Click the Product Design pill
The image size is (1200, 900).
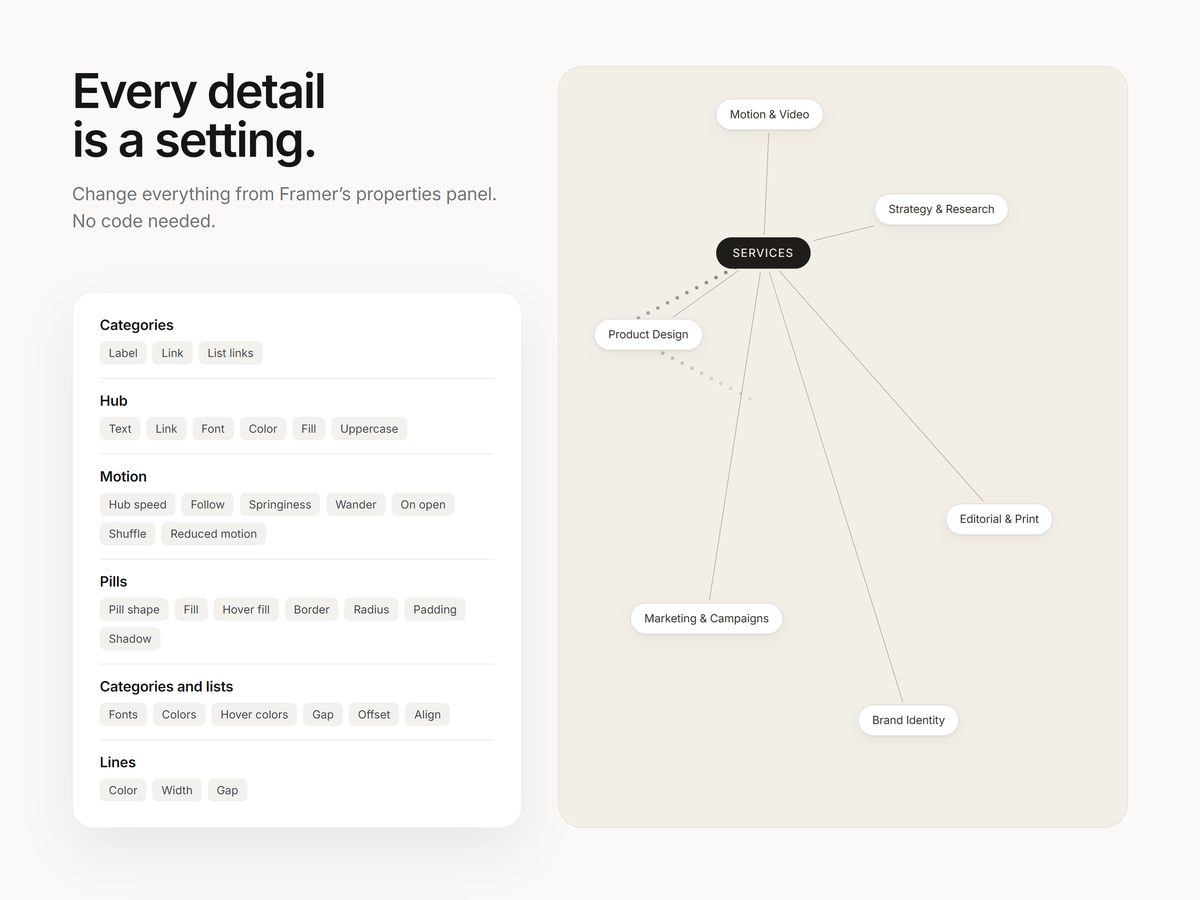(648, 334)
